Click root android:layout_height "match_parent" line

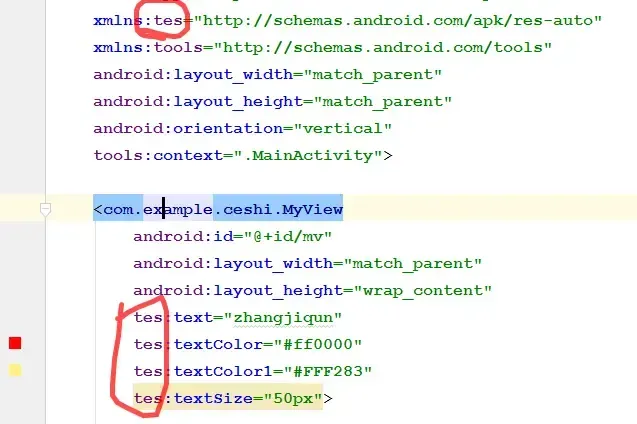273,102
